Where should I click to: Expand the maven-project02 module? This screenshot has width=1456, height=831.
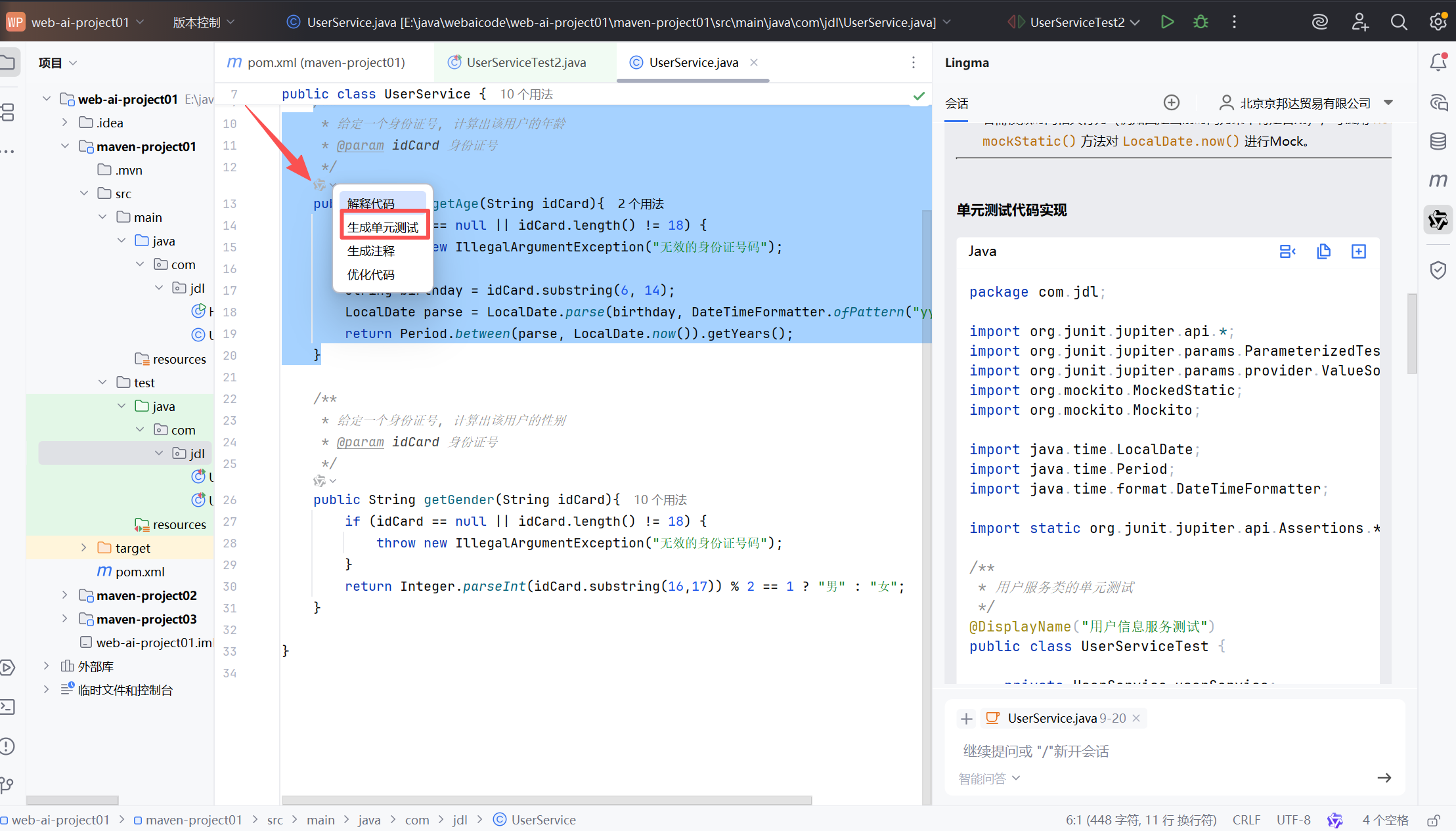[x=64, y=595]
